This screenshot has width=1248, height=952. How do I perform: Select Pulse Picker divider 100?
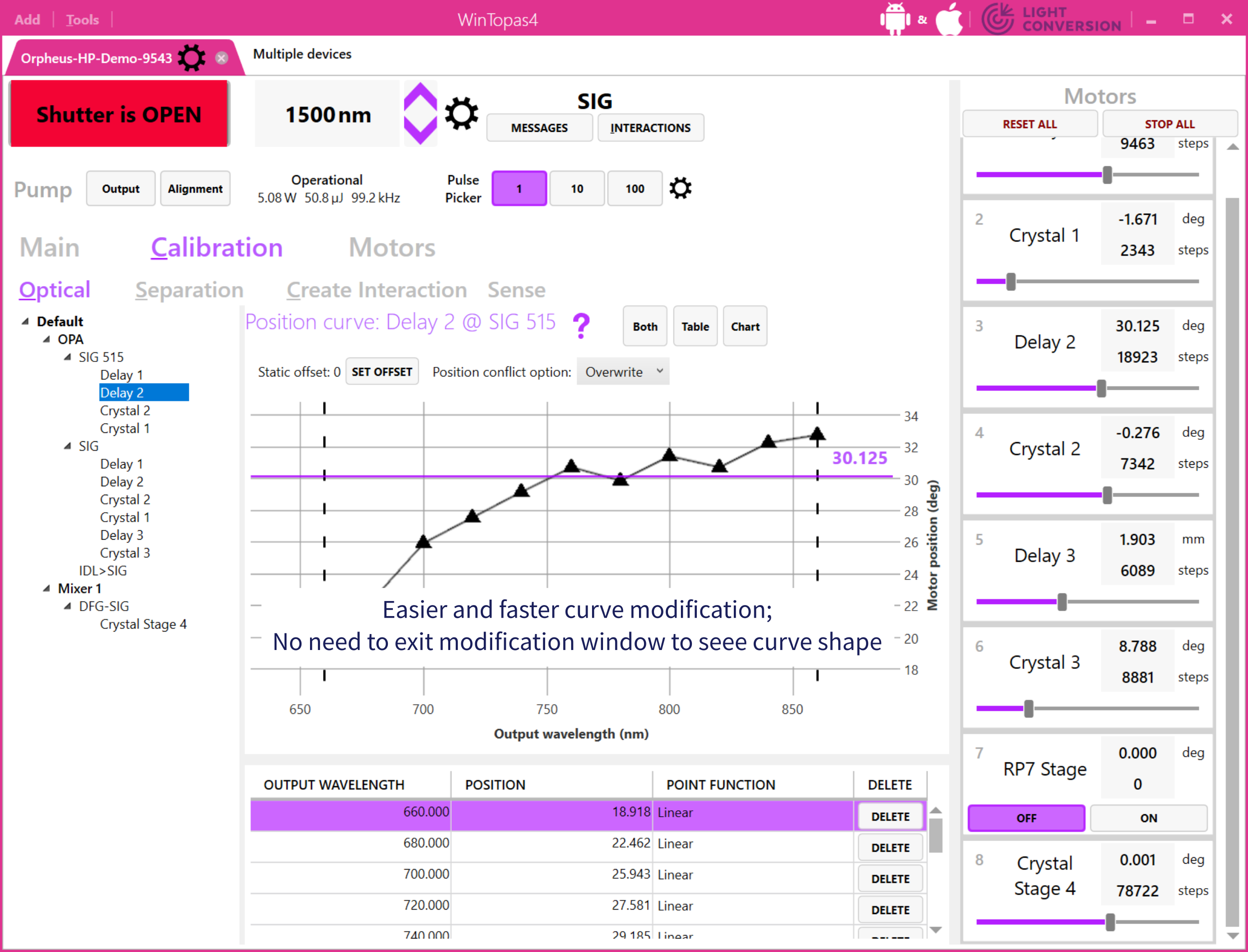pyautogui.click(x=634, y=188)
